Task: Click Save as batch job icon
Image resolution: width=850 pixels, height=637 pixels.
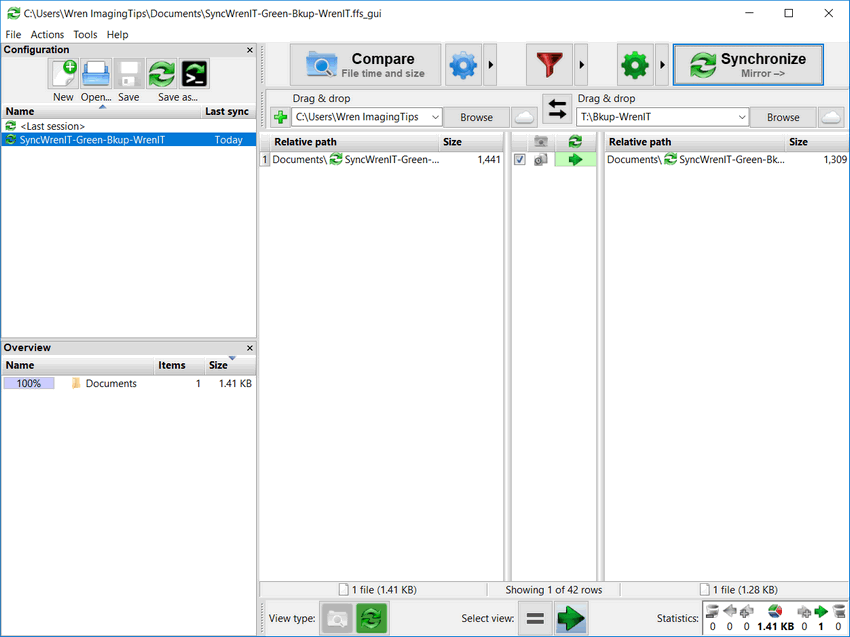Action: coord(195,75)
